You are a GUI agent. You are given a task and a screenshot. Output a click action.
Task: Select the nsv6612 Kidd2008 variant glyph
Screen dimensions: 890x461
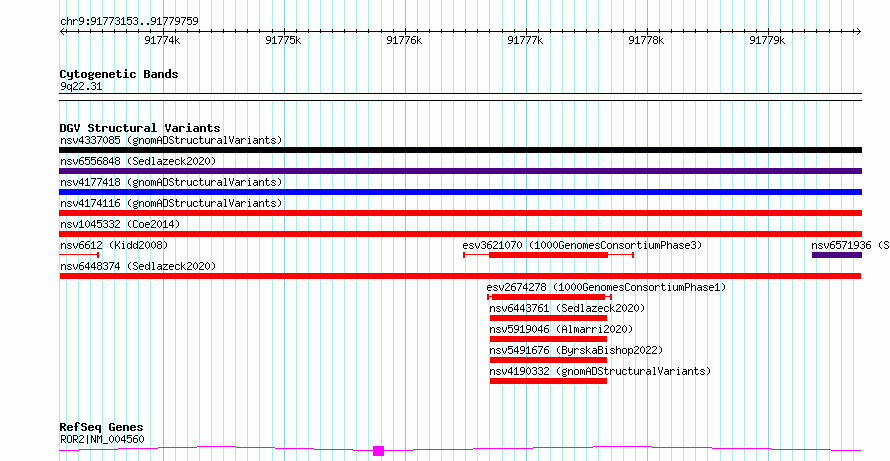coord(79,255)
